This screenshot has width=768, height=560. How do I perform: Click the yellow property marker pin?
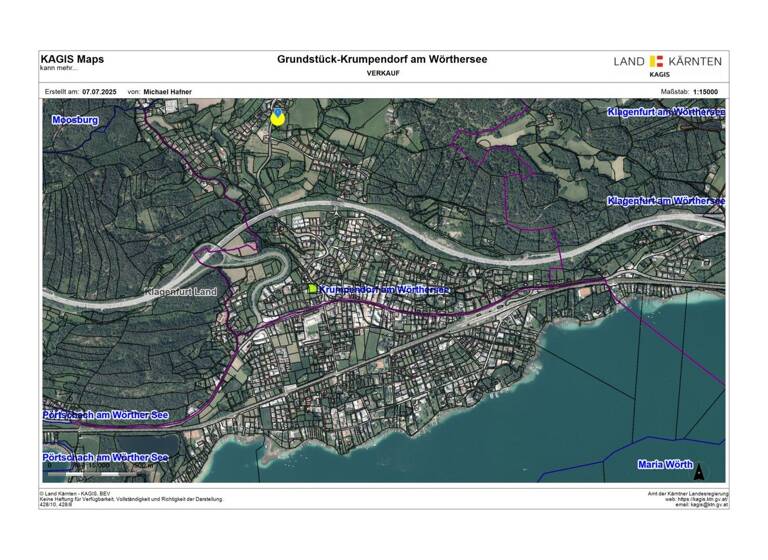277,114
